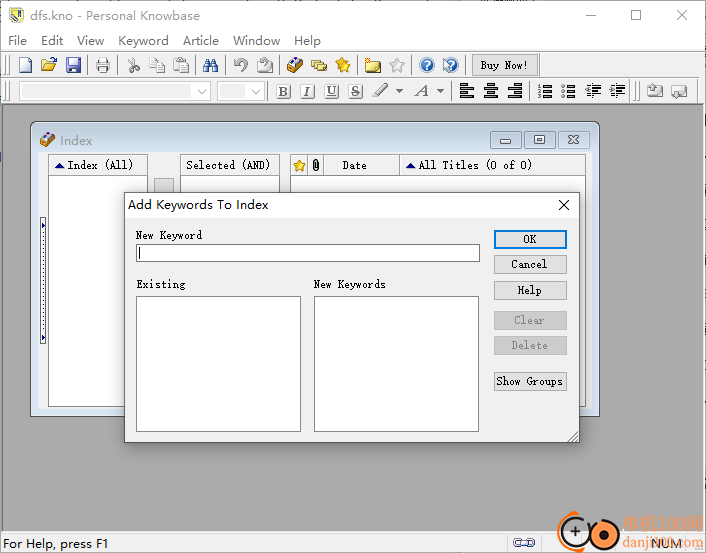The image size is (706, 553).
Task: Click the Redo icon in toolbar
Action: click(265, 65)
